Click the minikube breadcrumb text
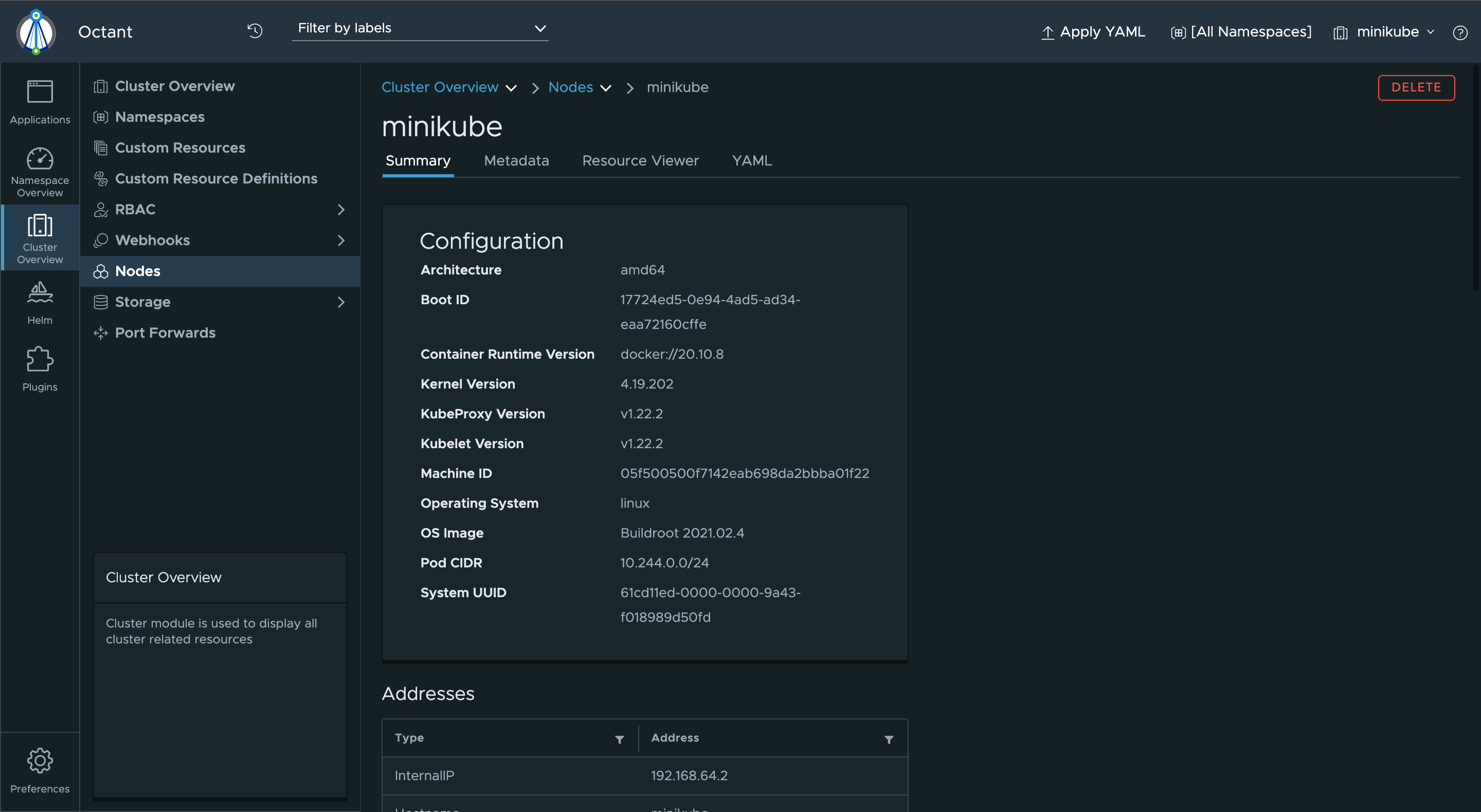1481x812 pixels. pyautogui.click(x=677, y=87)
